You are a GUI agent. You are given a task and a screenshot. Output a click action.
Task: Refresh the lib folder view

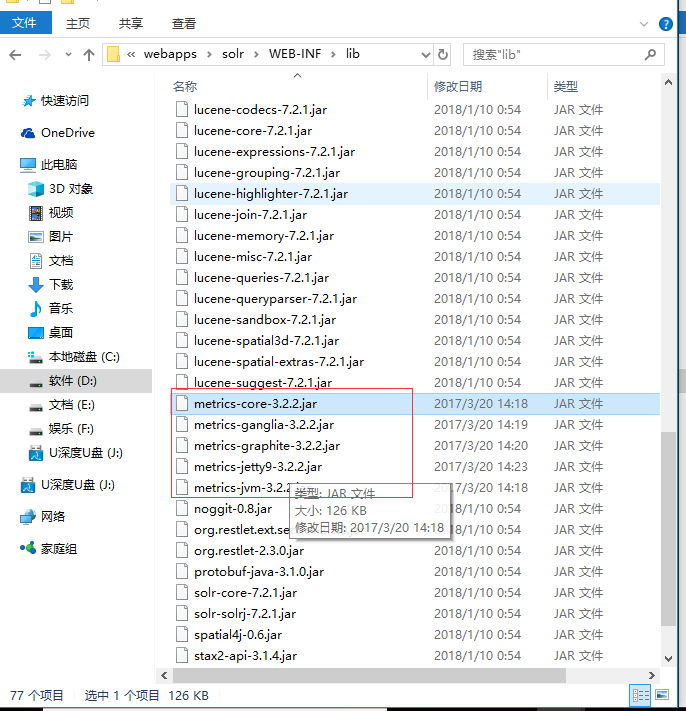point(443,55)
